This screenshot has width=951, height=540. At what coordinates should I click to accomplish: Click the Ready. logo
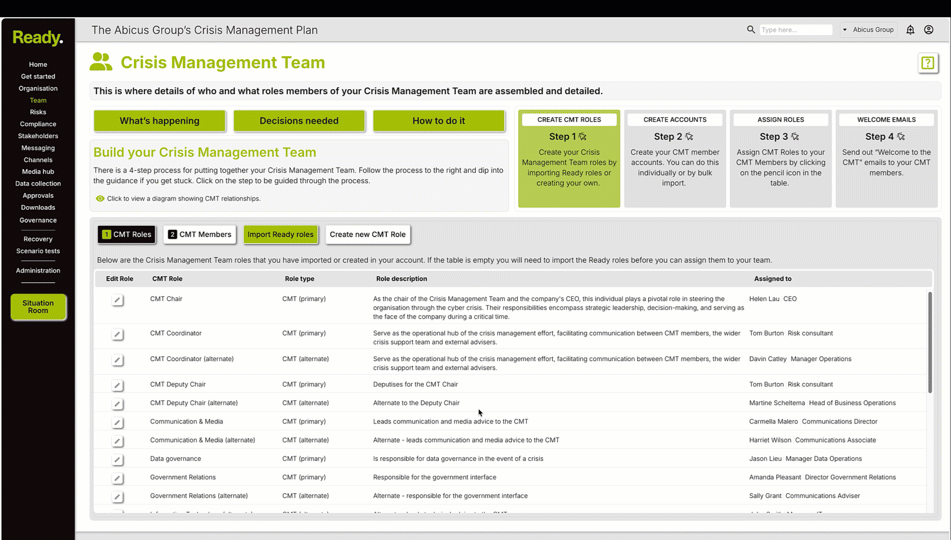click(x=38, y=38)
